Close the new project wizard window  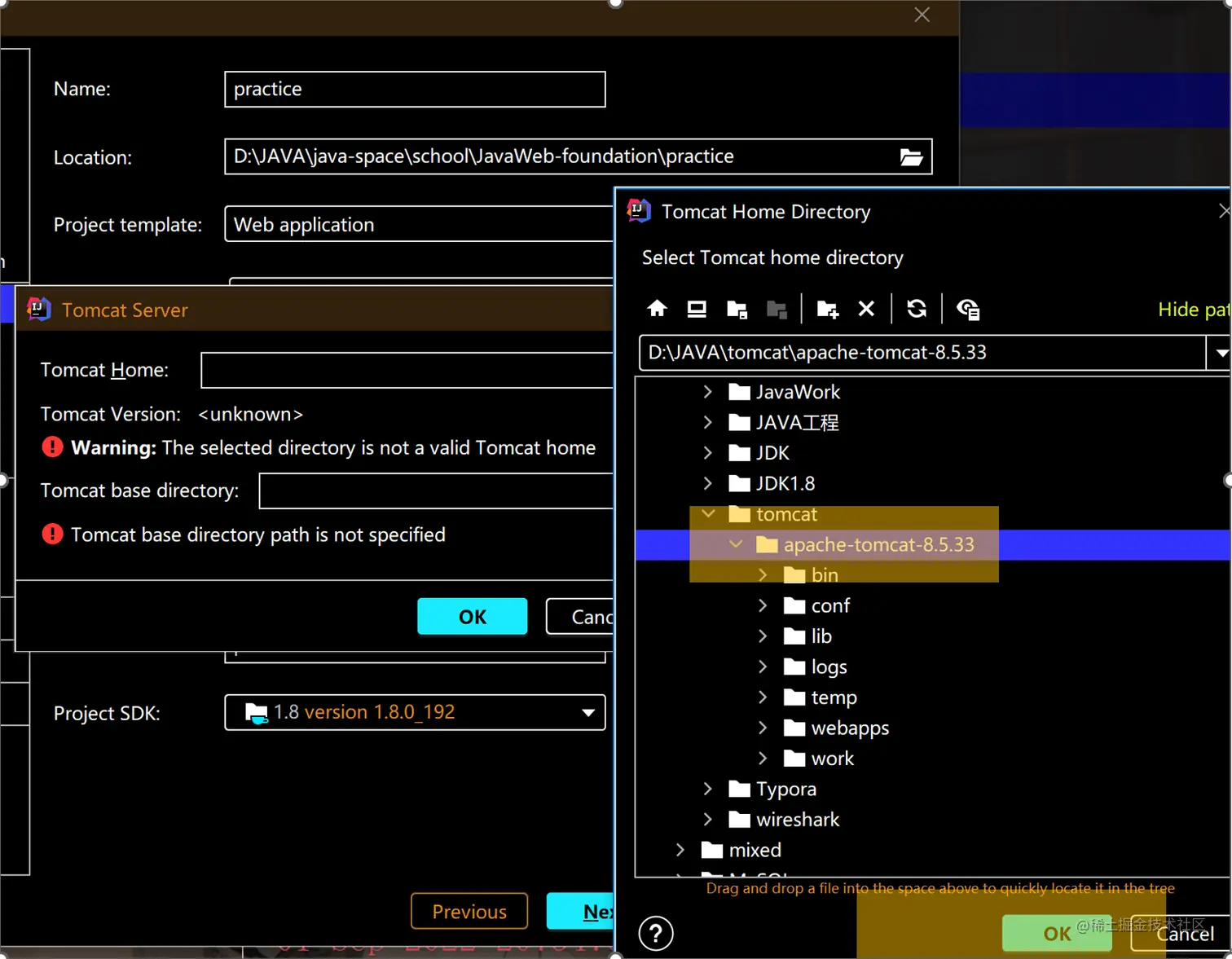coord(922,15)
